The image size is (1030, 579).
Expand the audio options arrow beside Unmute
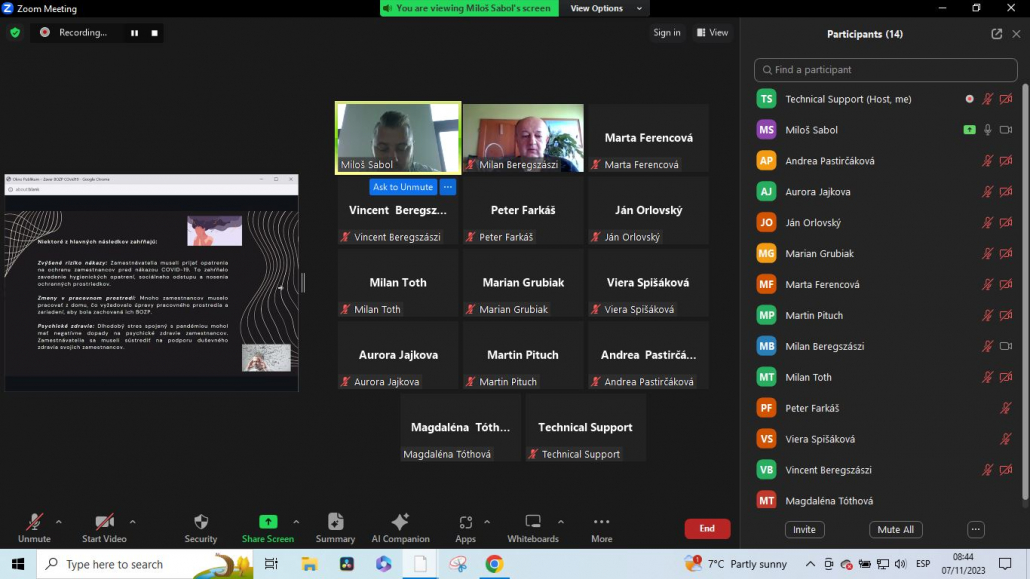coord(59,521)
